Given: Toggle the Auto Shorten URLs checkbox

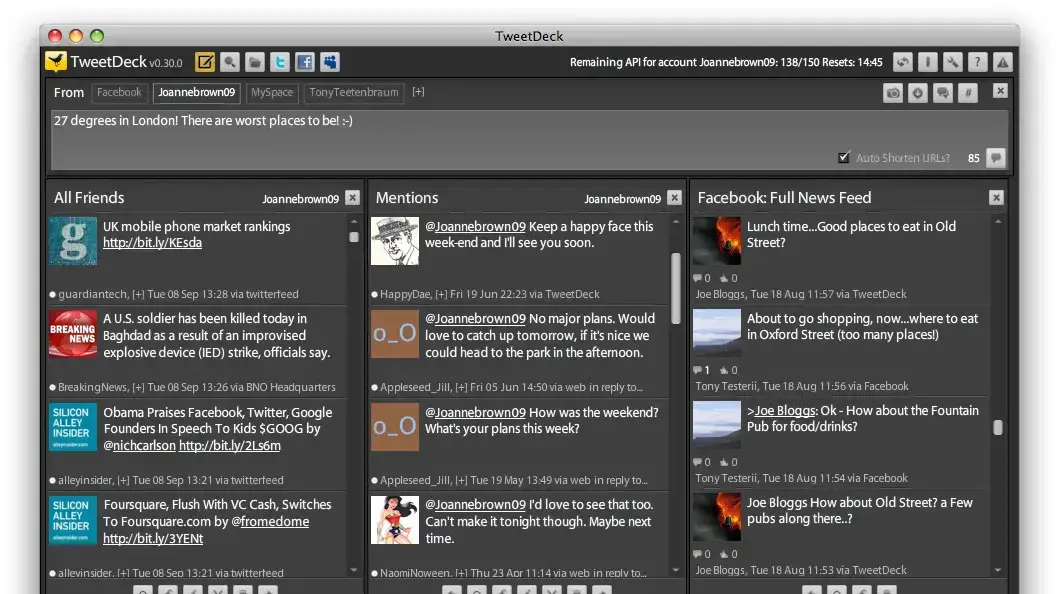Looking at the screenshot, I should click(x=844, y=157).
